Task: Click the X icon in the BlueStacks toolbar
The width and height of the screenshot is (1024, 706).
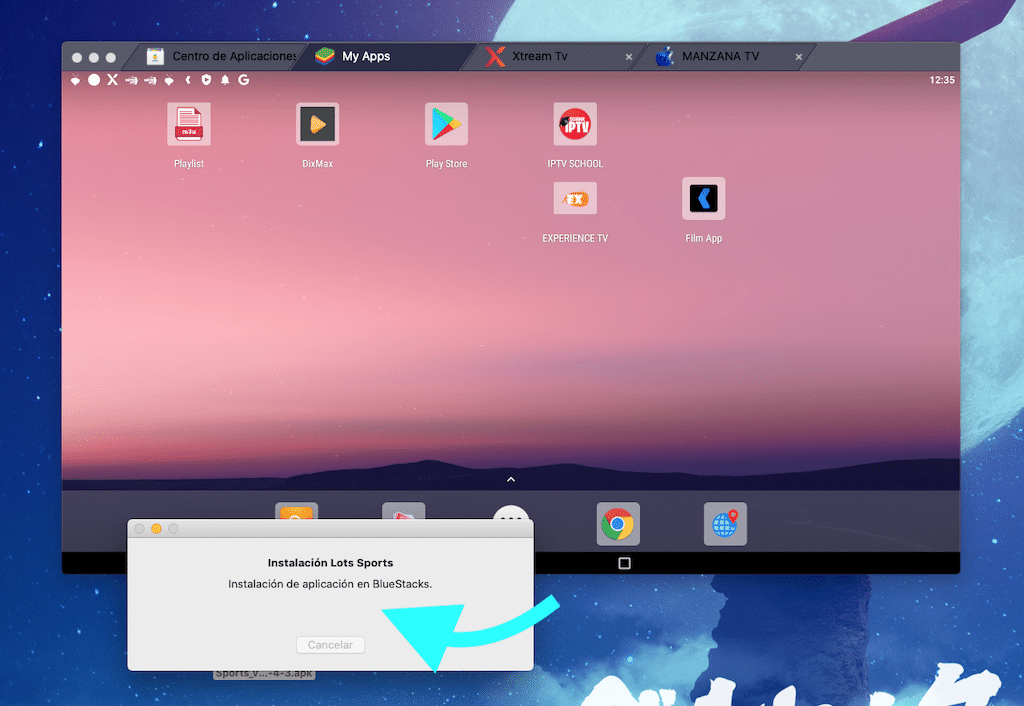Action: 112,79
